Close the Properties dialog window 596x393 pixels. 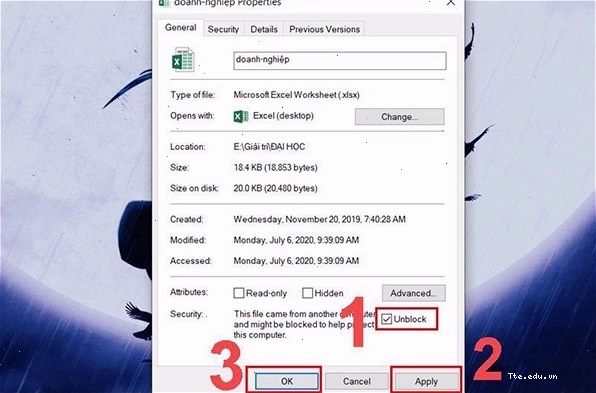click(451, 3)
